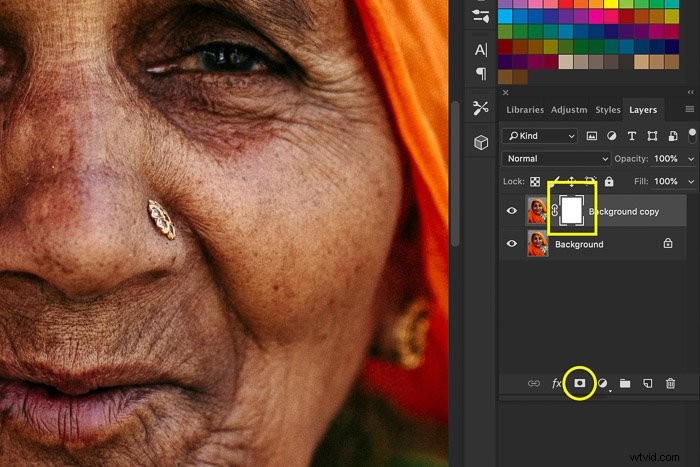This screenshot has height=467, width=700.
Task: Delete layer with the trash icon
Action: click(x=670, y=384)
